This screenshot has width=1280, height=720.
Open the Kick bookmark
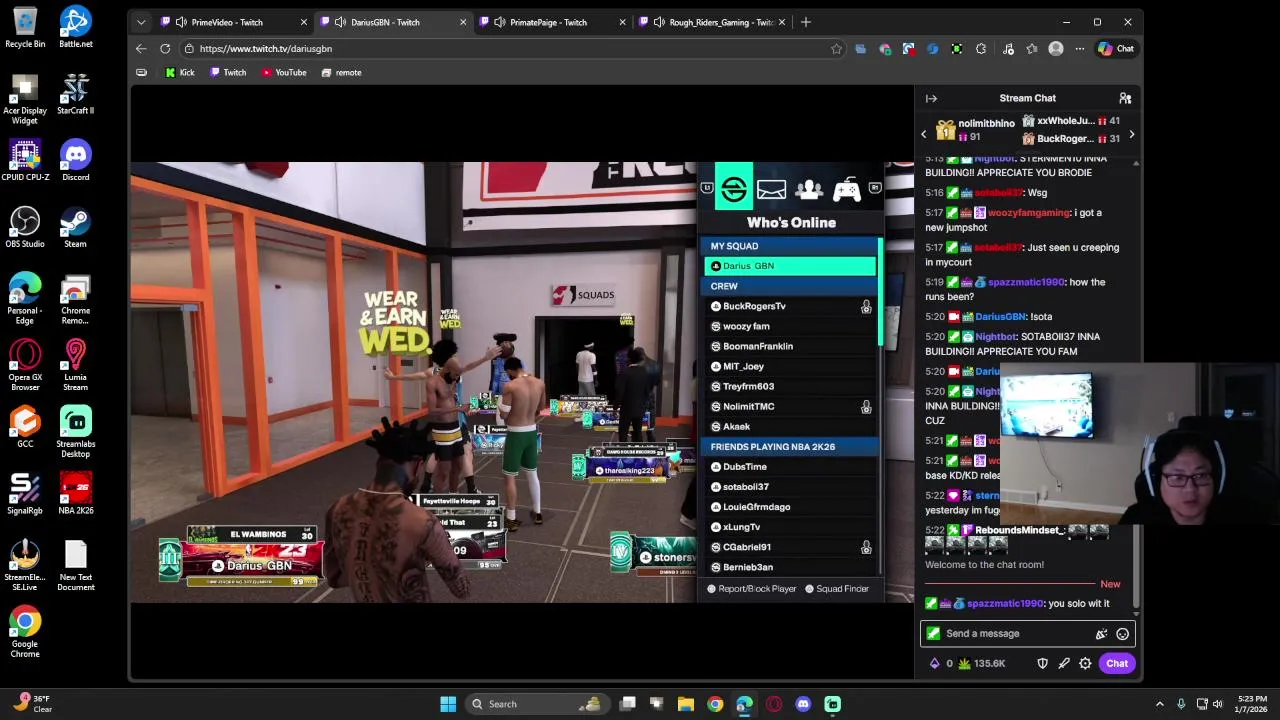click(x=180, y=72)
